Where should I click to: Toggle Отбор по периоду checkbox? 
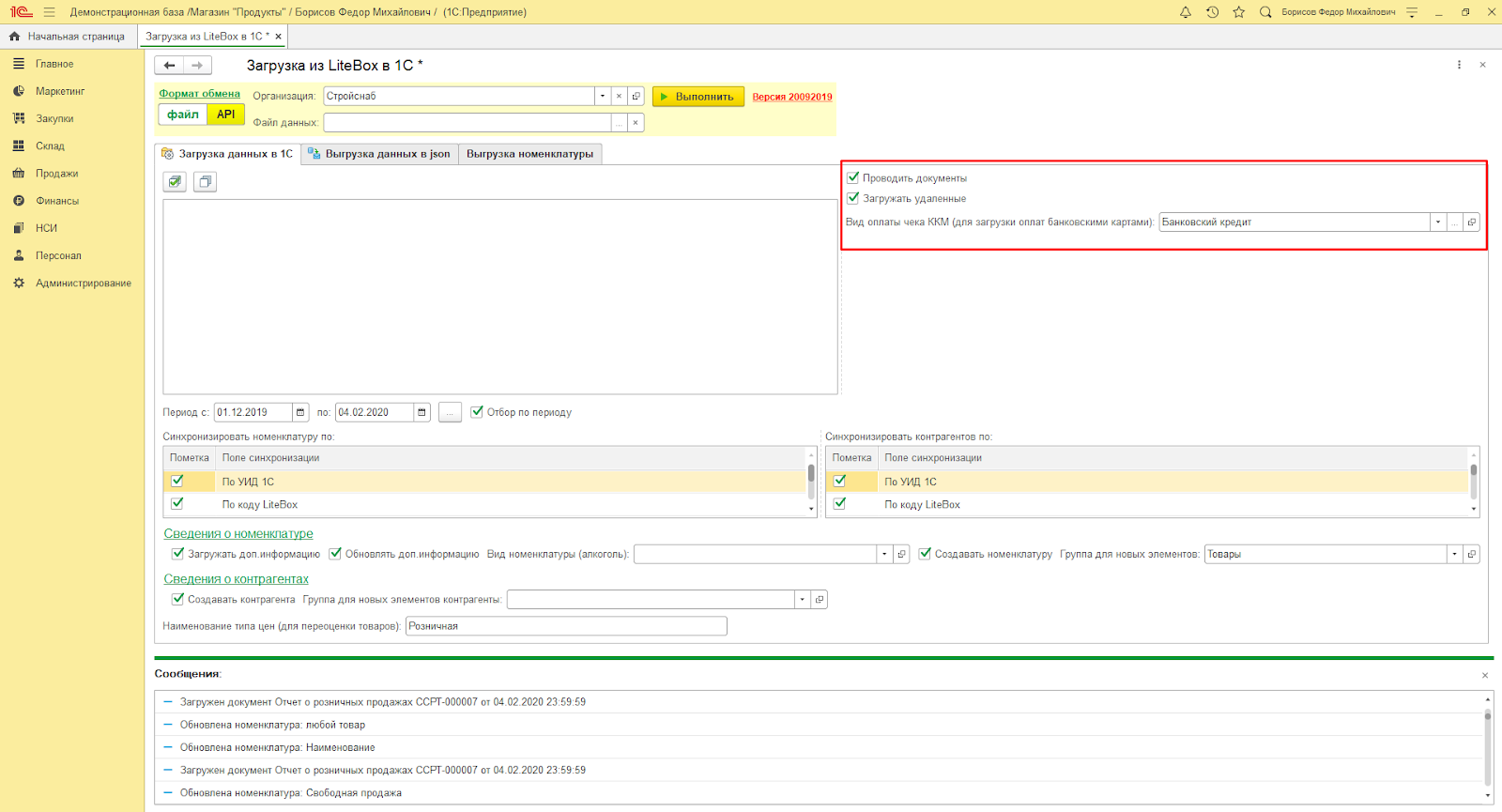[x=477, y=411]
